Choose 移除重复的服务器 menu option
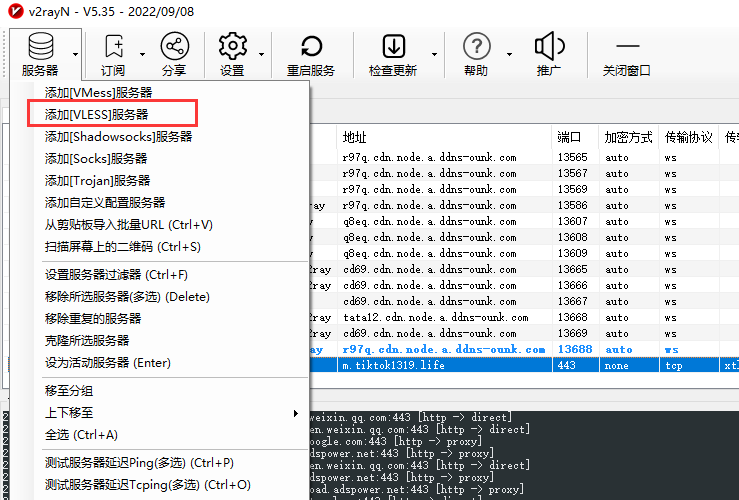This screenshot has height=500, width=739. [x=93, y=318]
